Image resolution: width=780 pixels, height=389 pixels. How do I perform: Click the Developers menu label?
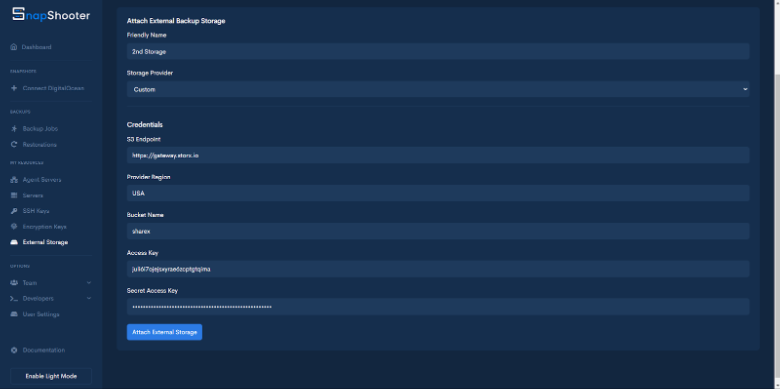(x=38, y=298)
